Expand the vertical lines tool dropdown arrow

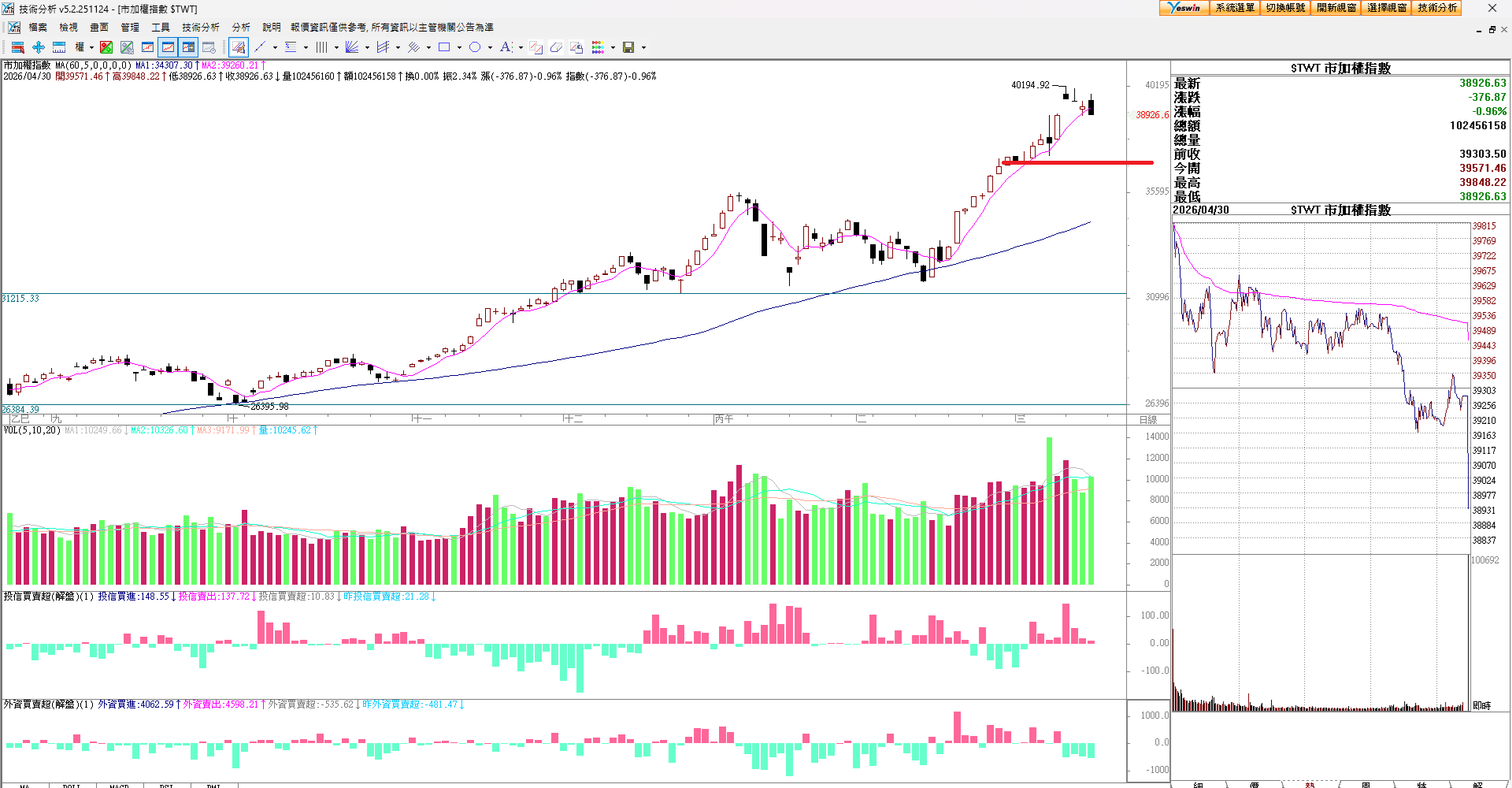336,47
